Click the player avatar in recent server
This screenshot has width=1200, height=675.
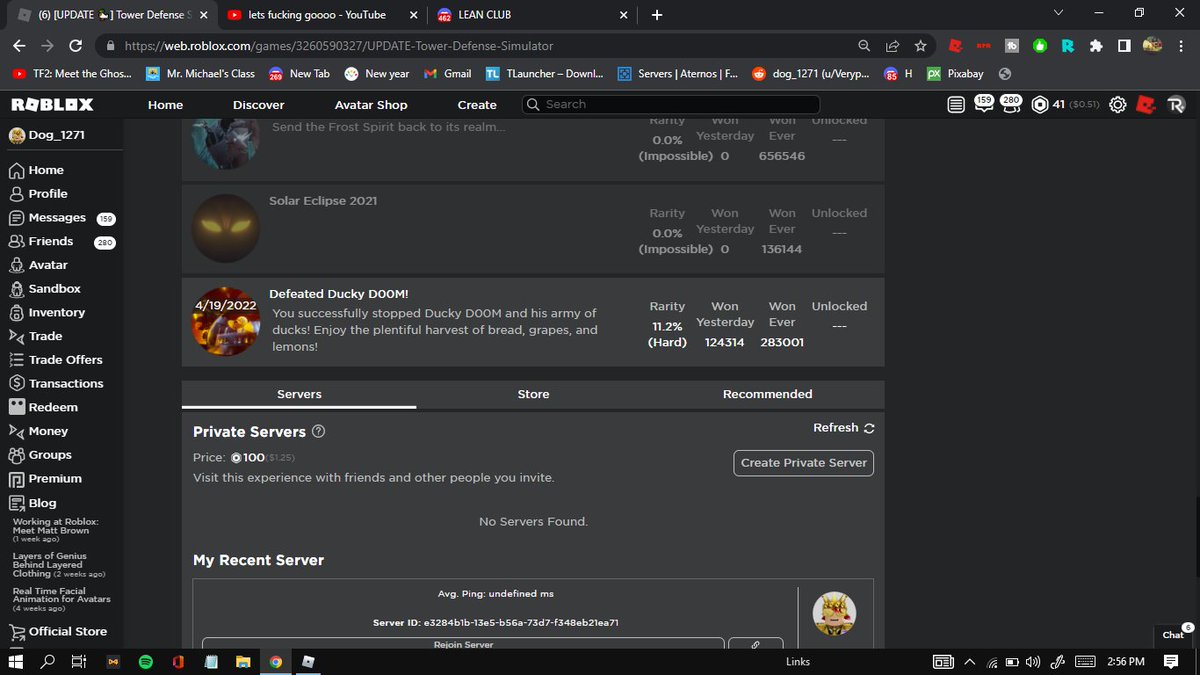pos(834,614)
